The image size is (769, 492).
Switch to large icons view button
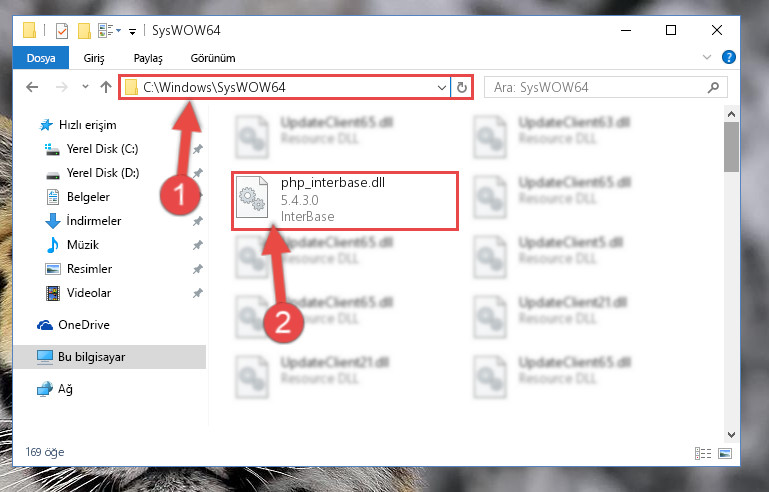[x=725, y=453]
